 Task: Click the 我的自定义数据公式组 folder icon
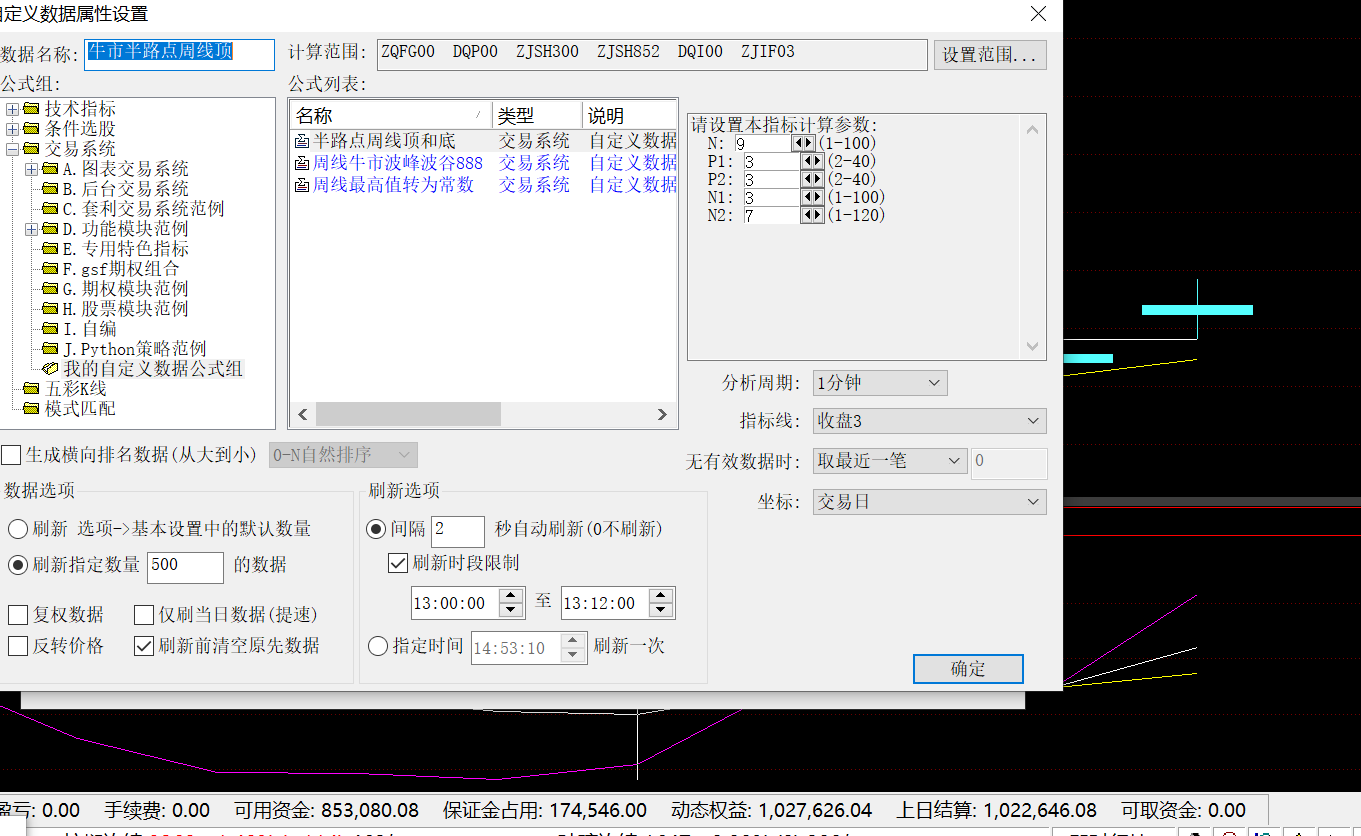pyautogui.click(x=50, y=369)
